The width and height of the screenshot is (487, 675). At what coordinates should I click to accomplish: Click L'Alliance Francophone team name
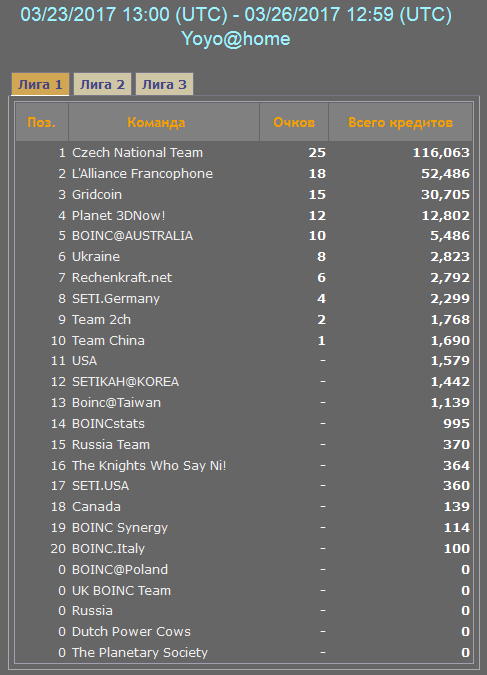click(142, 173)
